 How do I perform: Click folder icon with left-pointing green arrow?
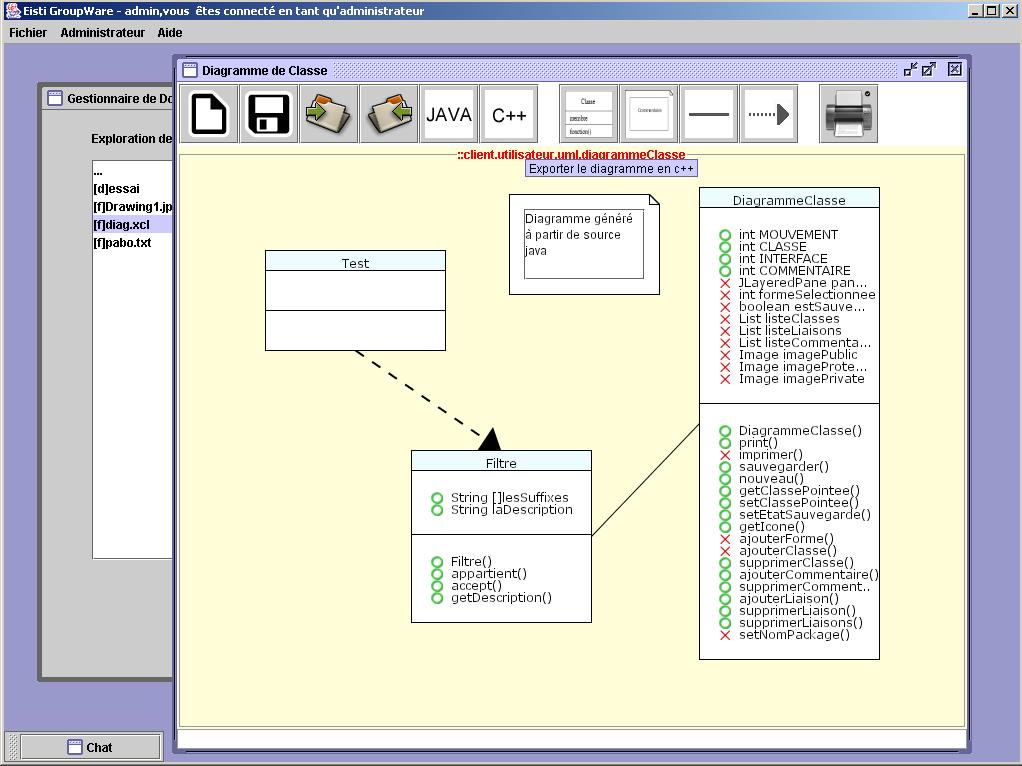389,114
